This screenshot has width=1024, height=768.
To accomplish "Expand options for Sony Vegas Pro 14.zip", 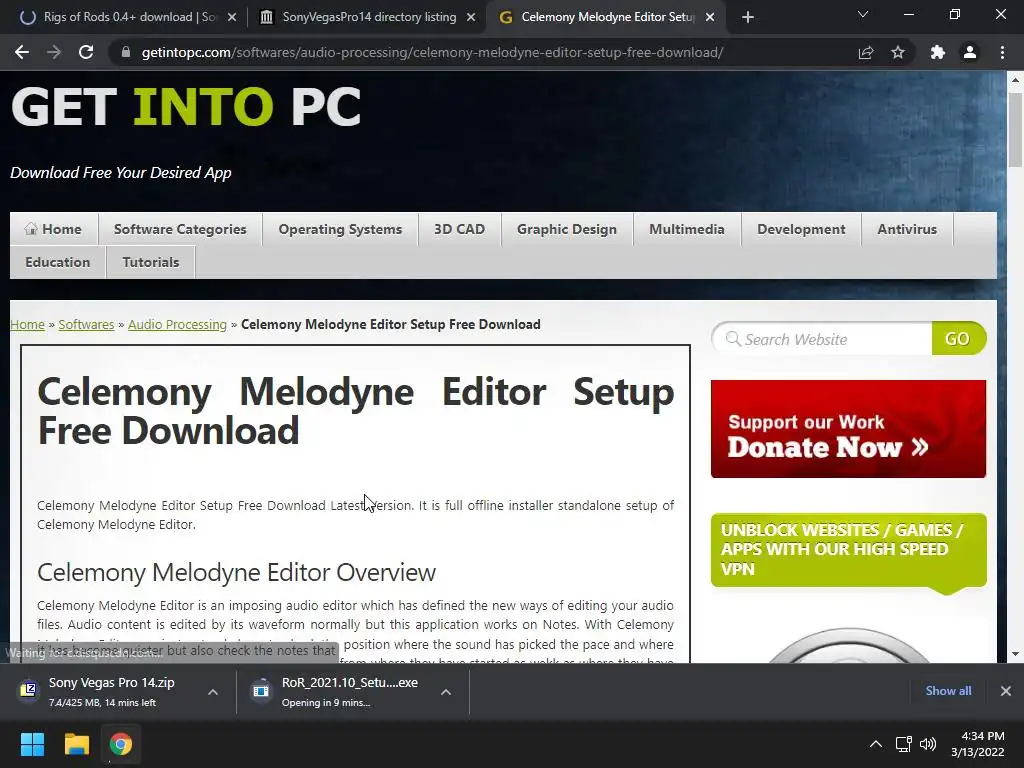I will coord(213,692).
